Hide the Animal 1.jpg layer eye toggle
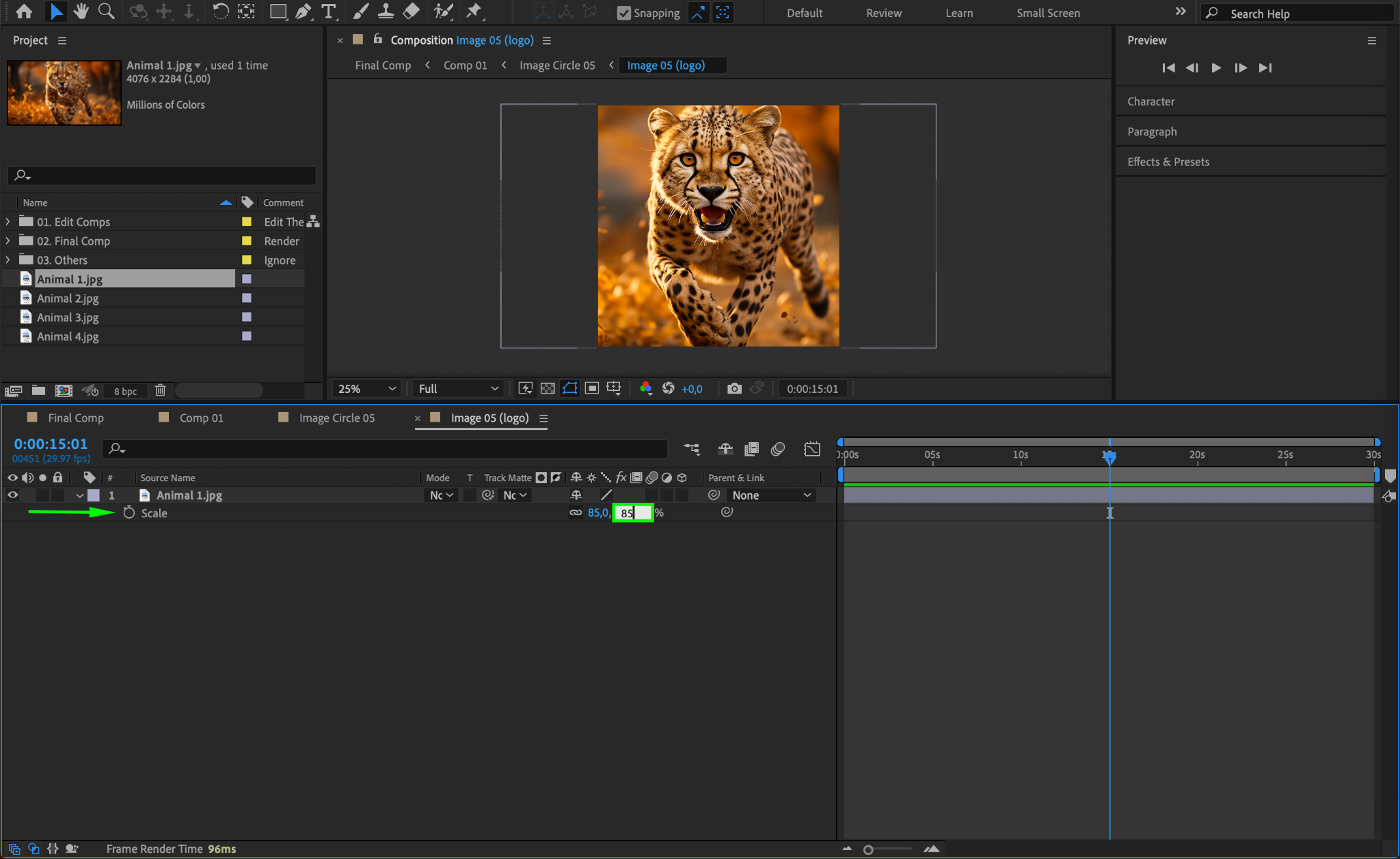Image resolution: width=1400 pixels, height=859 pixels. (x=12, y=495)
